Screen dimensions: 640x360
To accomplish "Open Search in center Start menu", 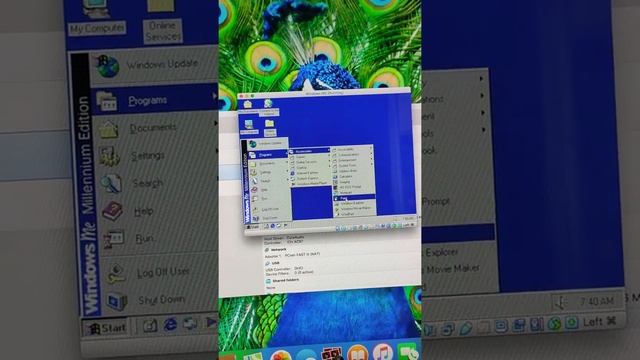I will pyautogui.click(x=268, y=181).
